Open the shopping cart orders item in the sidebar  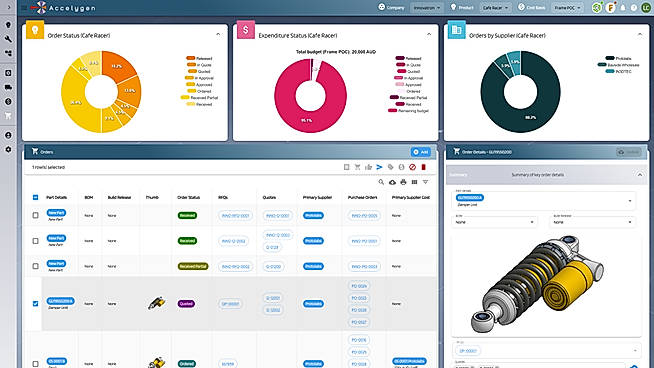tap(8, 116)
